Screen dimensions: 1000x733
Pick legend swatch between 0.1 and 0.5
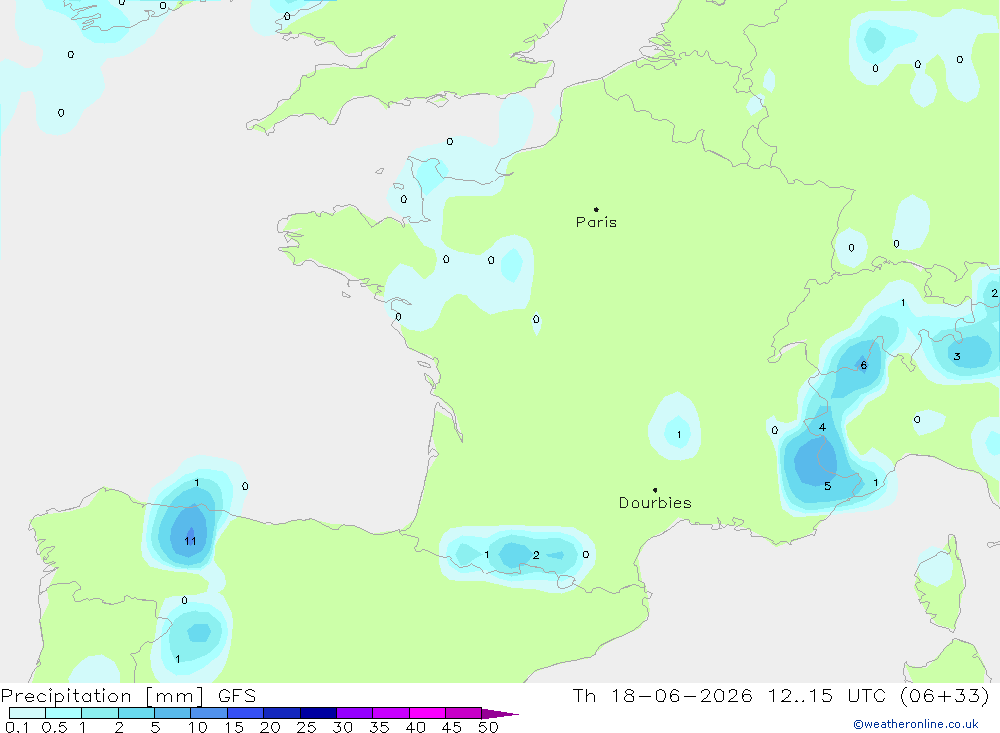[x=27, y=713]
